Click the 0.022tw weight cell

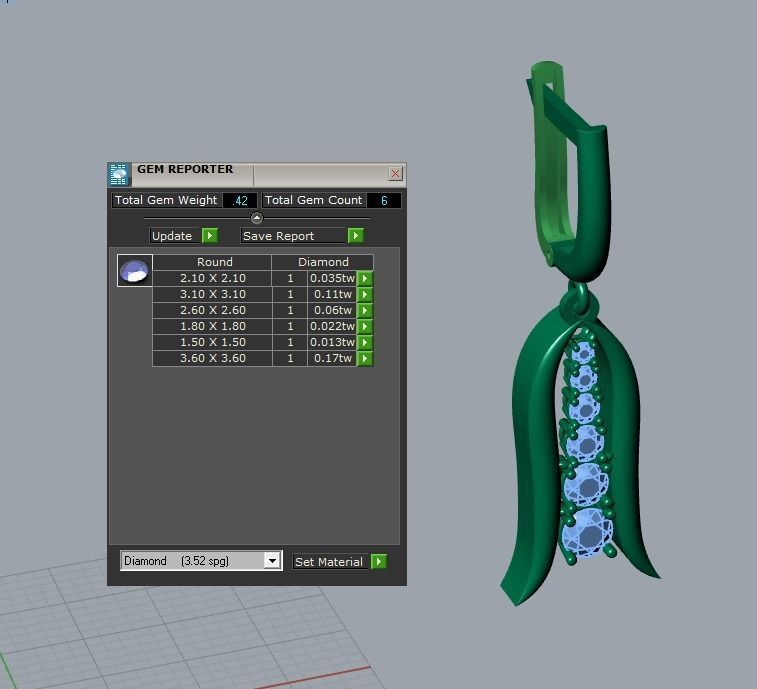(x=332, y=326)
